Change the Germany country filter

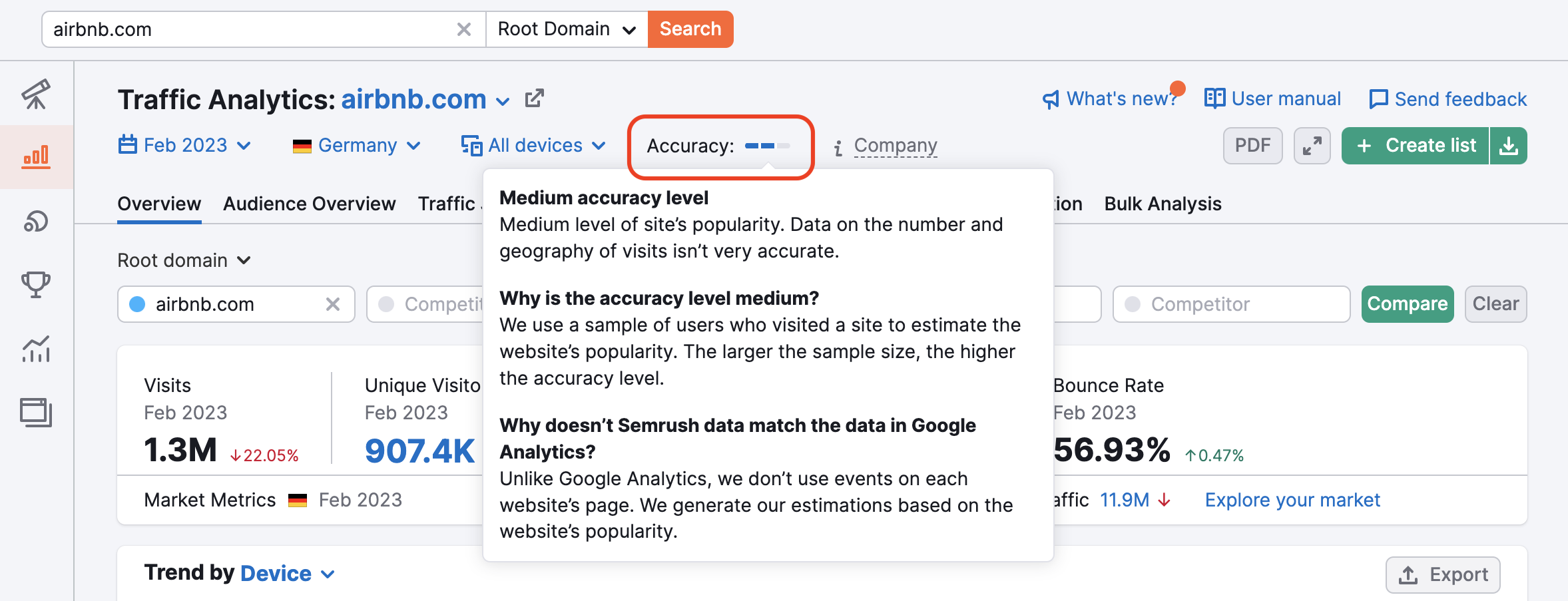[x=357, y=145]
